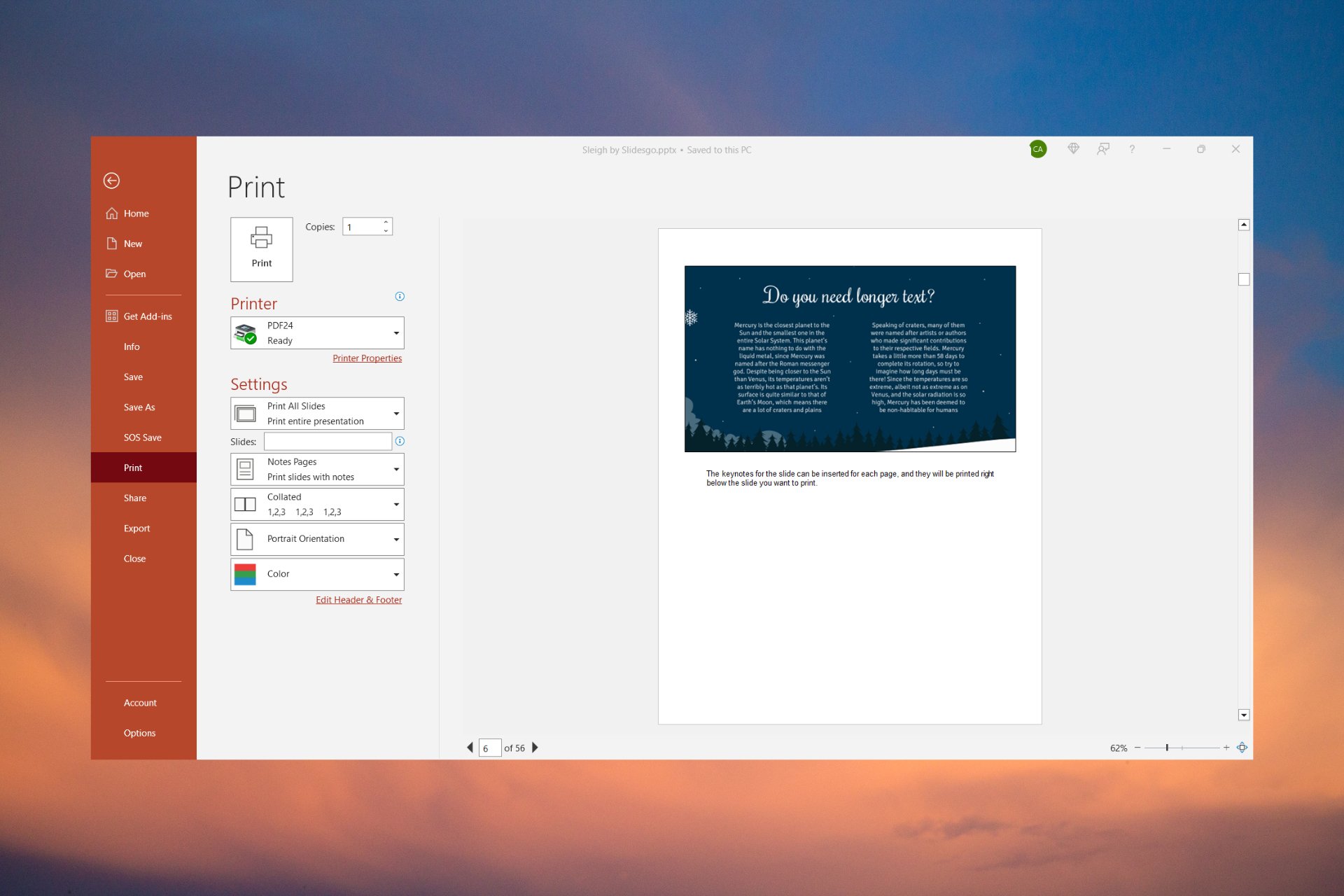Click the back arrow to exit Print view
Screen dimensions: 1344x896
point(112,181)
